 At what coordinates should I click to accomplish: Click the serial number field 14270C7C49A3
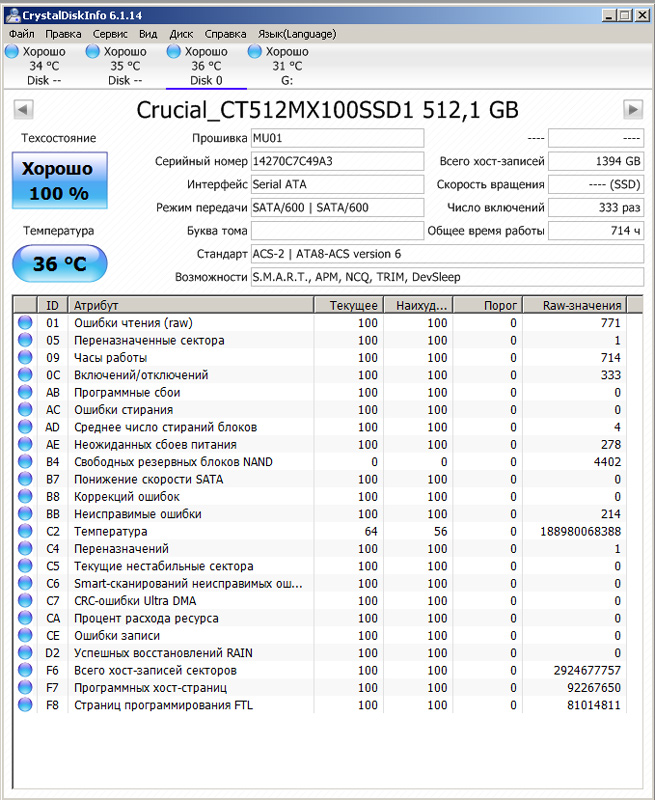point(337,161)
